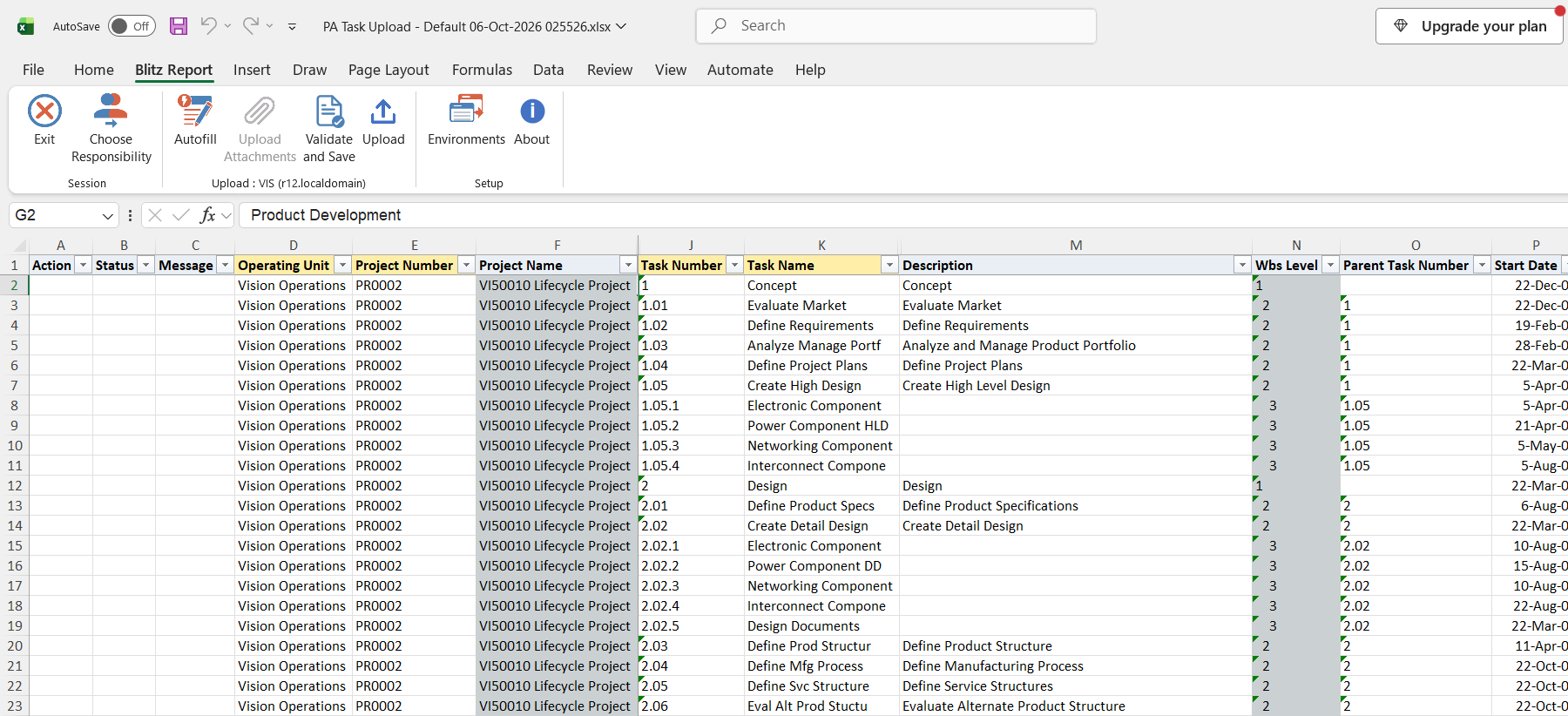Open the About info icon

532,111
